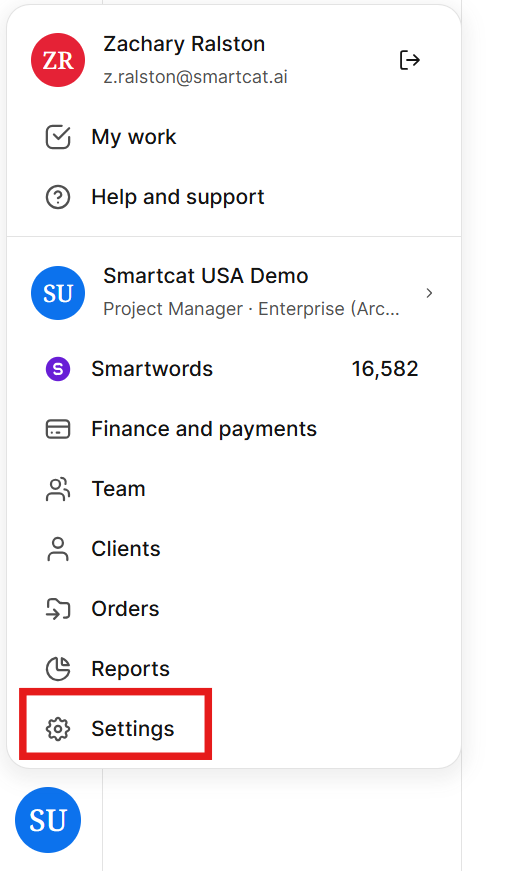Click the Finance and payments card icon

[58, 429]
